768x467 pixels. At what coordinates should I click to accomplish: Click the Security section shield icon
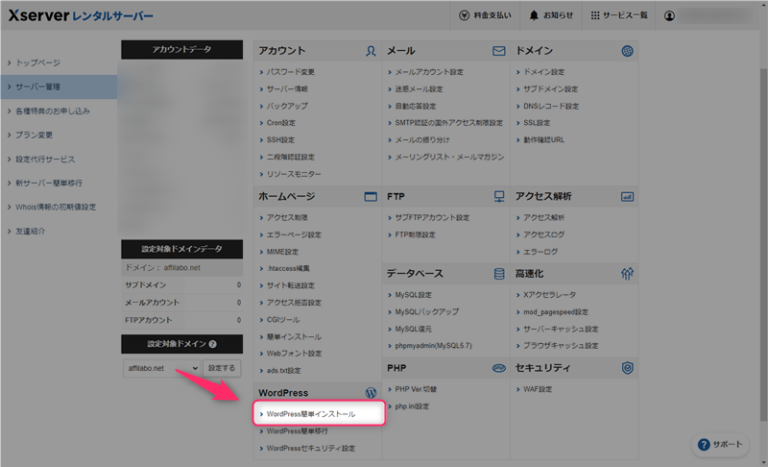tap(627, 368)
